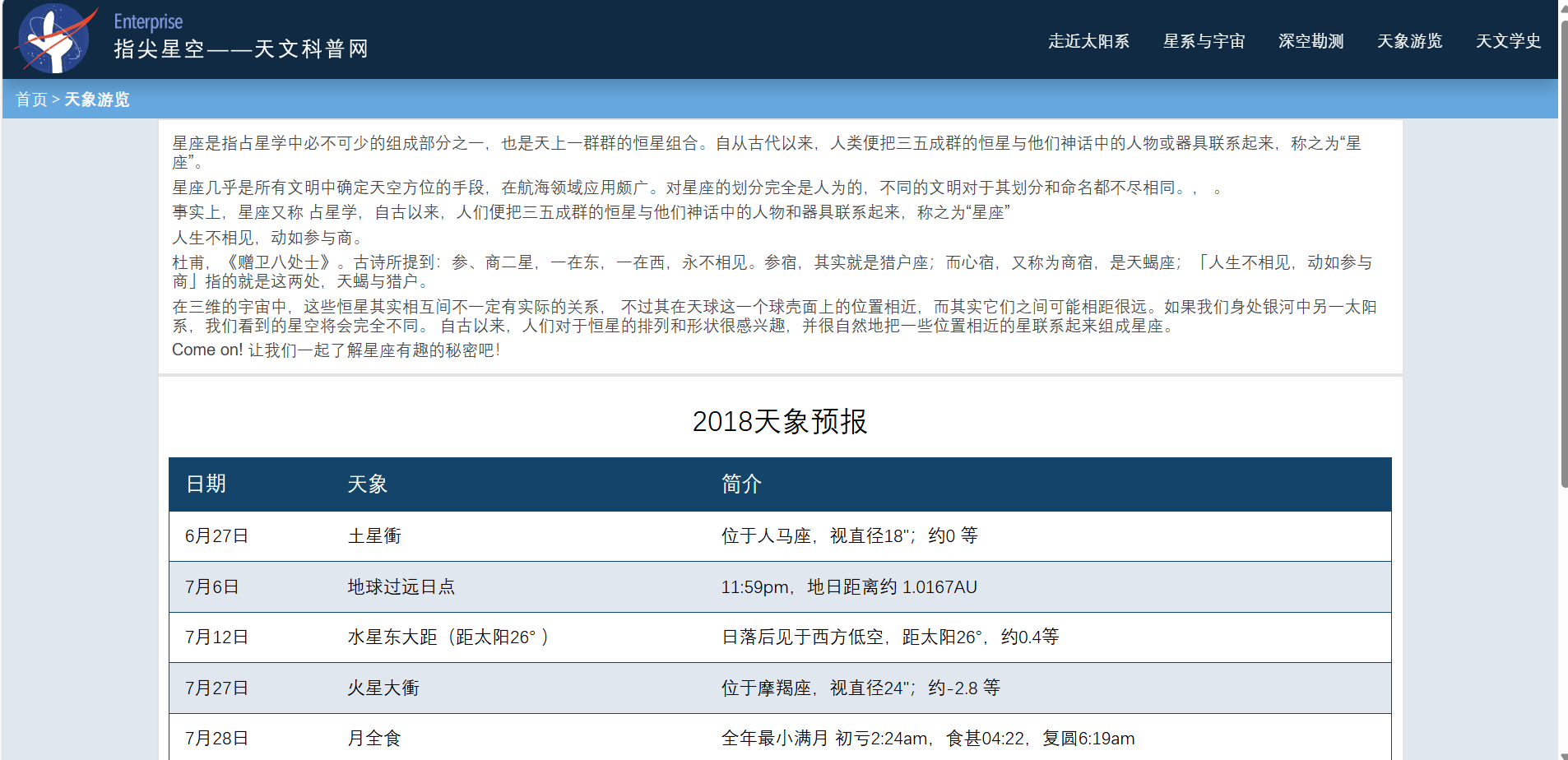Click the 日期 column header
Viewport: 1568px width, 760px height.
coord(206,484)
